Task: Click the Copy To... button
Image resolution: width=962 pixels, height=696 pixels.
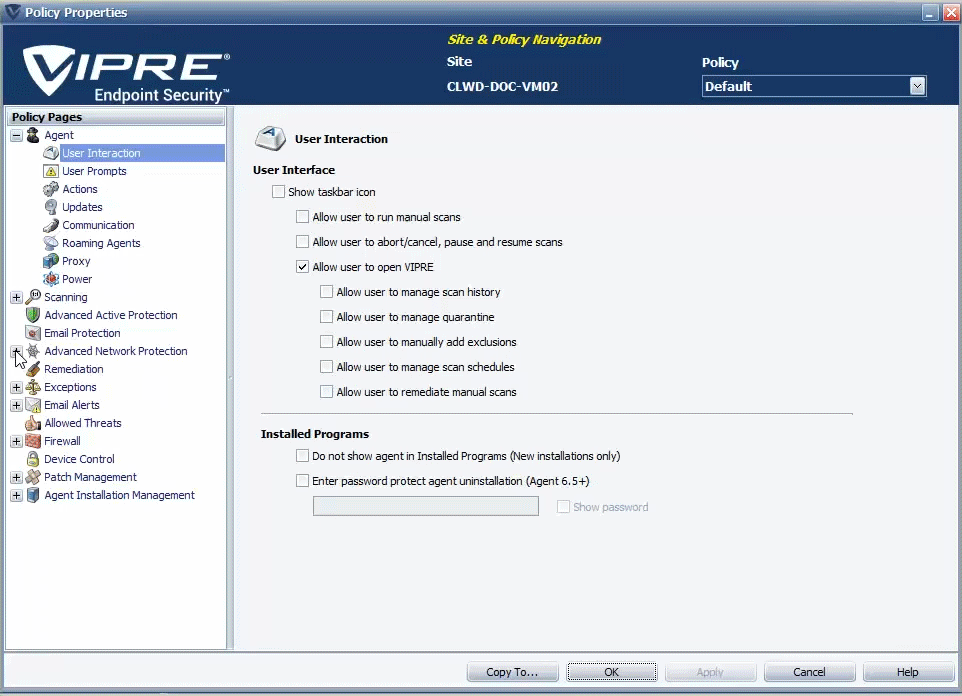Action: pos(512,672)
